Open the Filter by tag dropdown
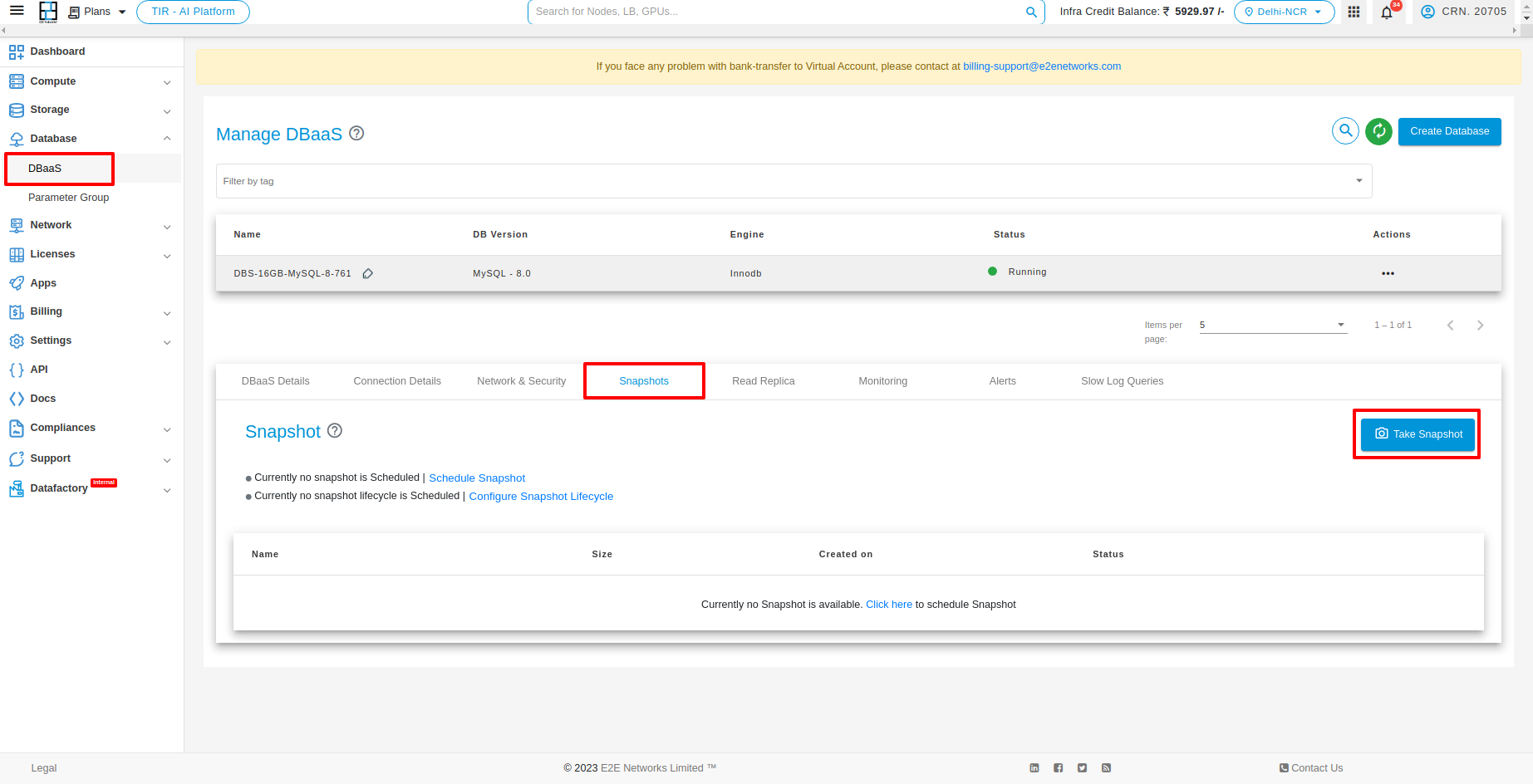The image size is (1533, 784). [794, 181]
